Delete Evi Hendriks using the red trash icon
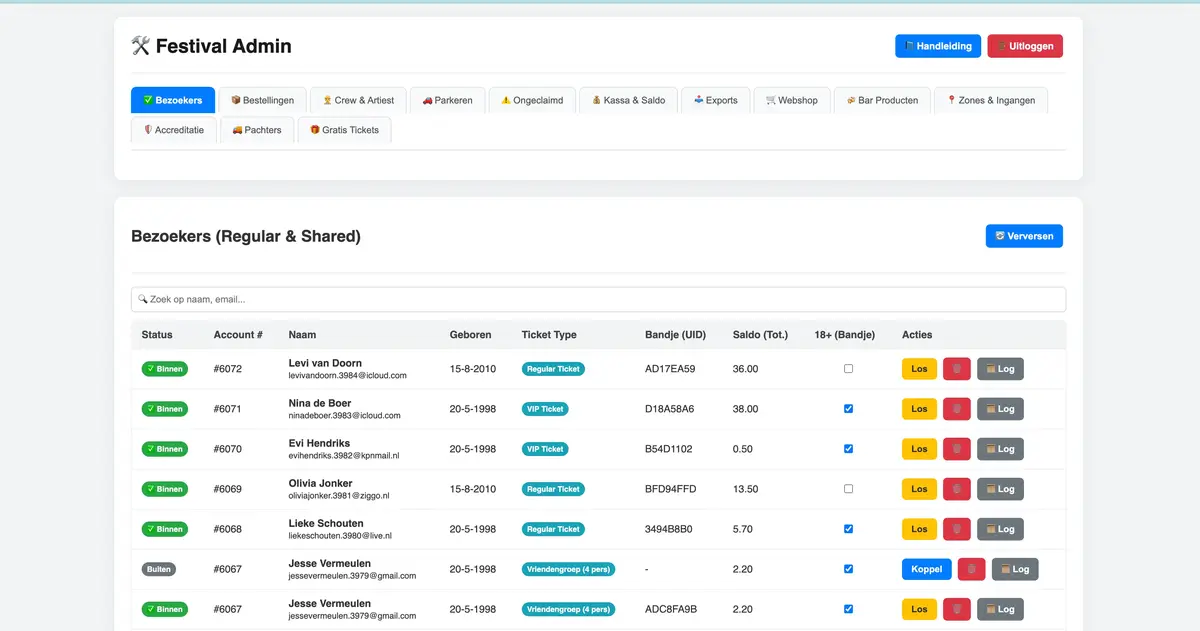 956,449
